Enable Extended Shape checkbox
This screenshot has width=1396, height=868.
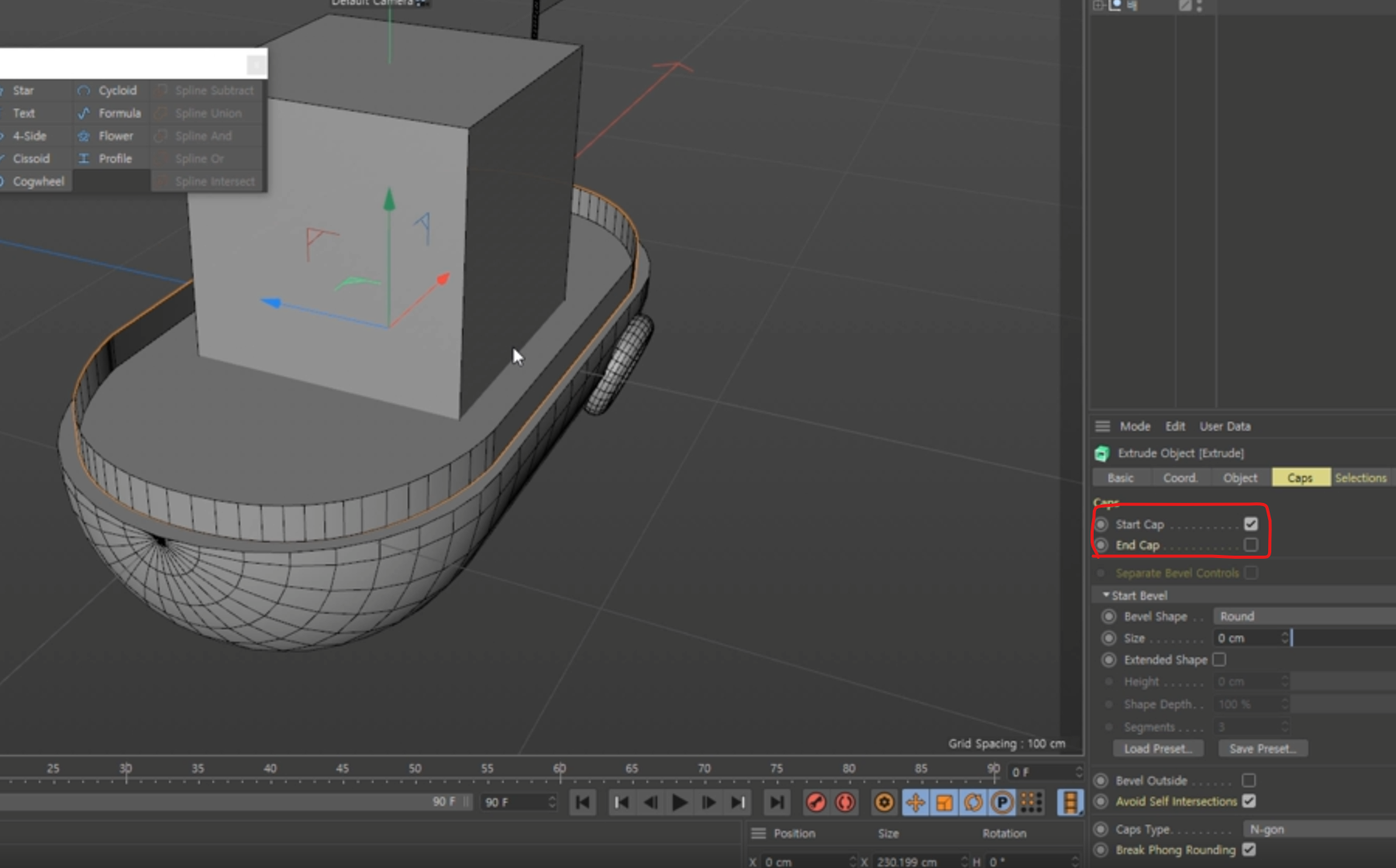[x=1219, y=660]
